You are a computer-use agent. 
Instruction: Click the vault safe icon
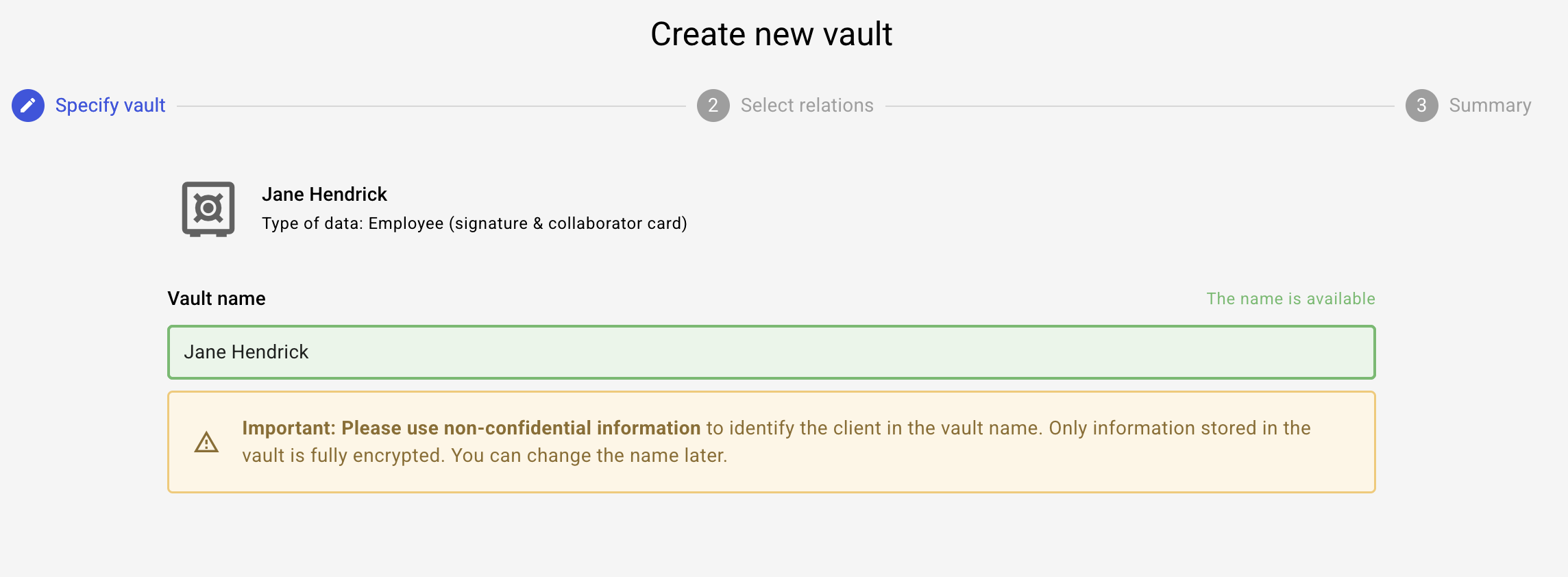(208, 209)
